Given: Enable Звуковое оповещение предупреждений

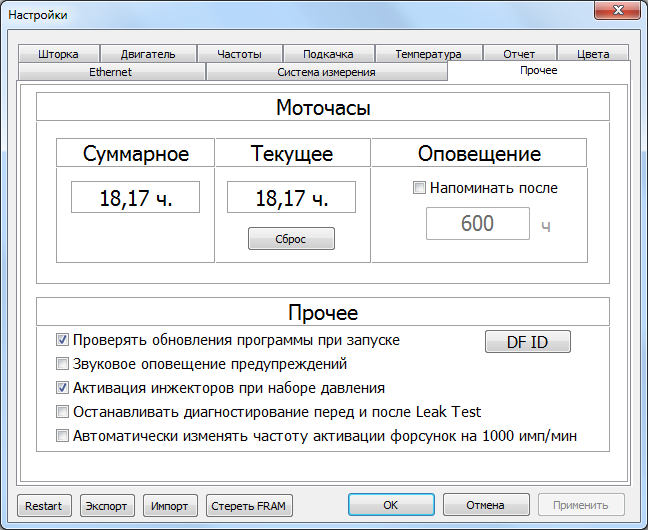Looking at the screenshot, I should click(x=62, y=364).
